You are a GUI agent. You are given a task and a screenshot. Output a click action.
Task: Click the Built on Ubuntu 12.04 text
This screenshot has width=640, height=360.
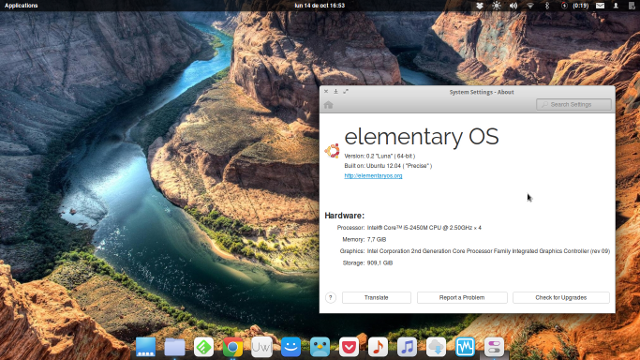388,166
